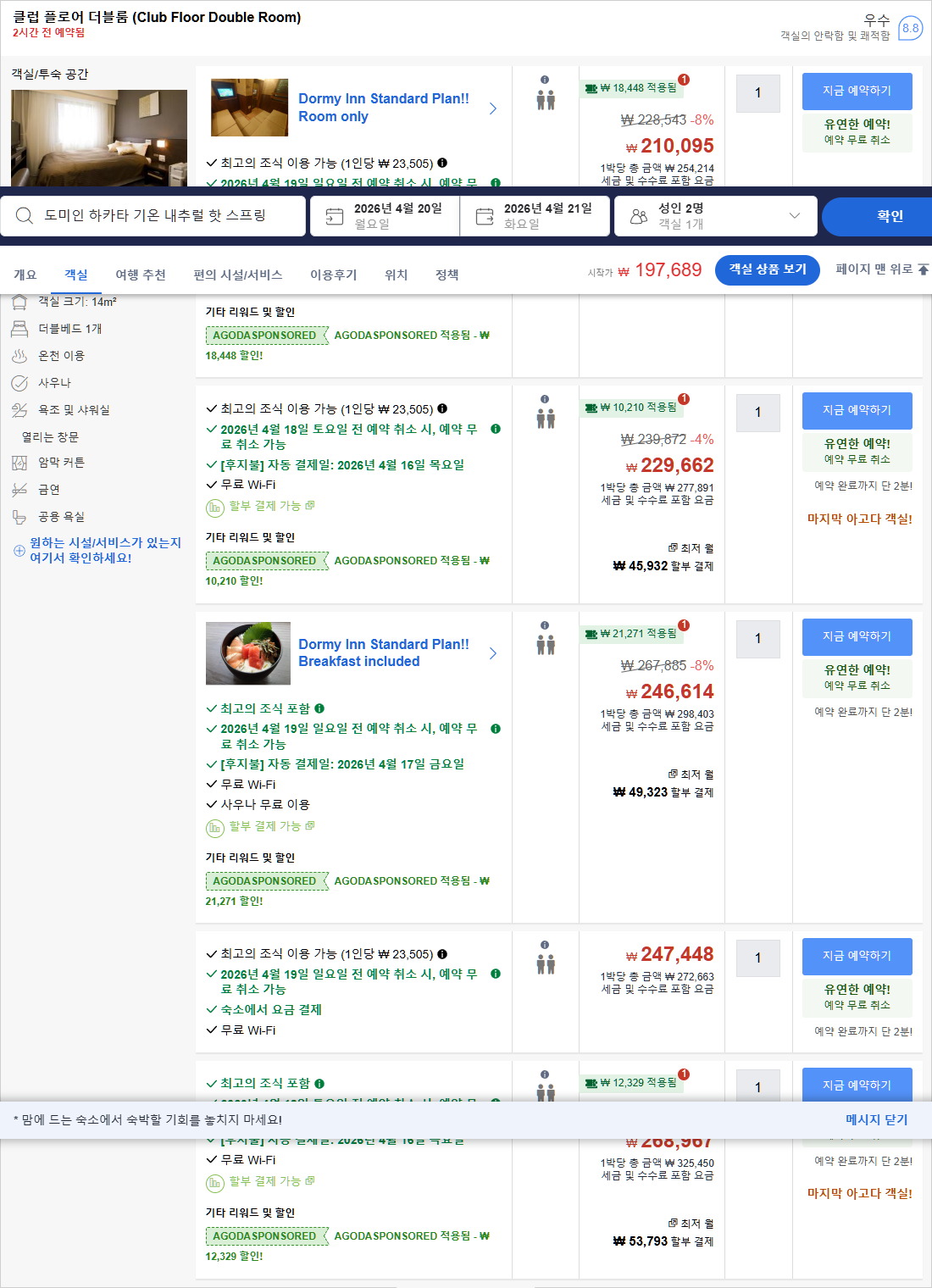Click the page-top up arrow icon
This screenshot has width=932, height=1288.
pyautogui.click(x=924, y=269)
